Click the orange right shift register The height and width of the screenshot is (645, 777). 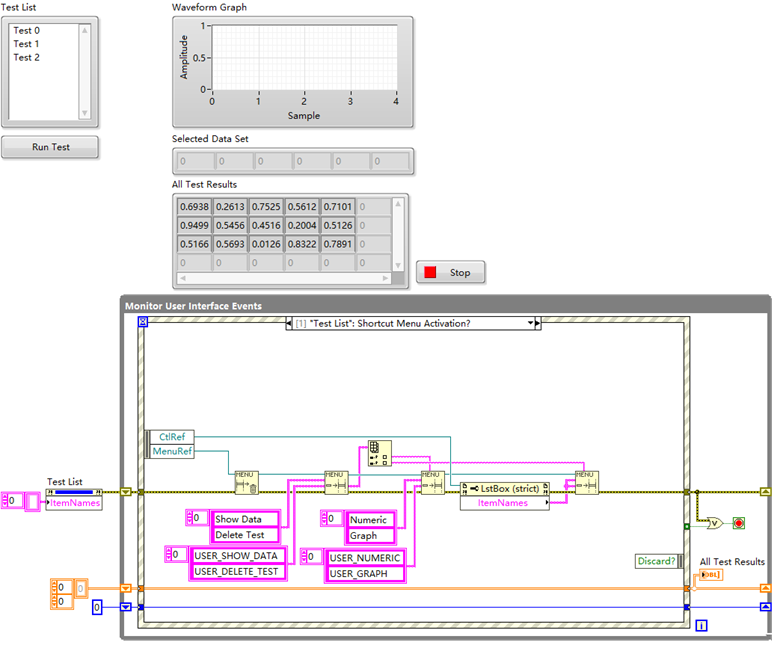click(766, 589)
